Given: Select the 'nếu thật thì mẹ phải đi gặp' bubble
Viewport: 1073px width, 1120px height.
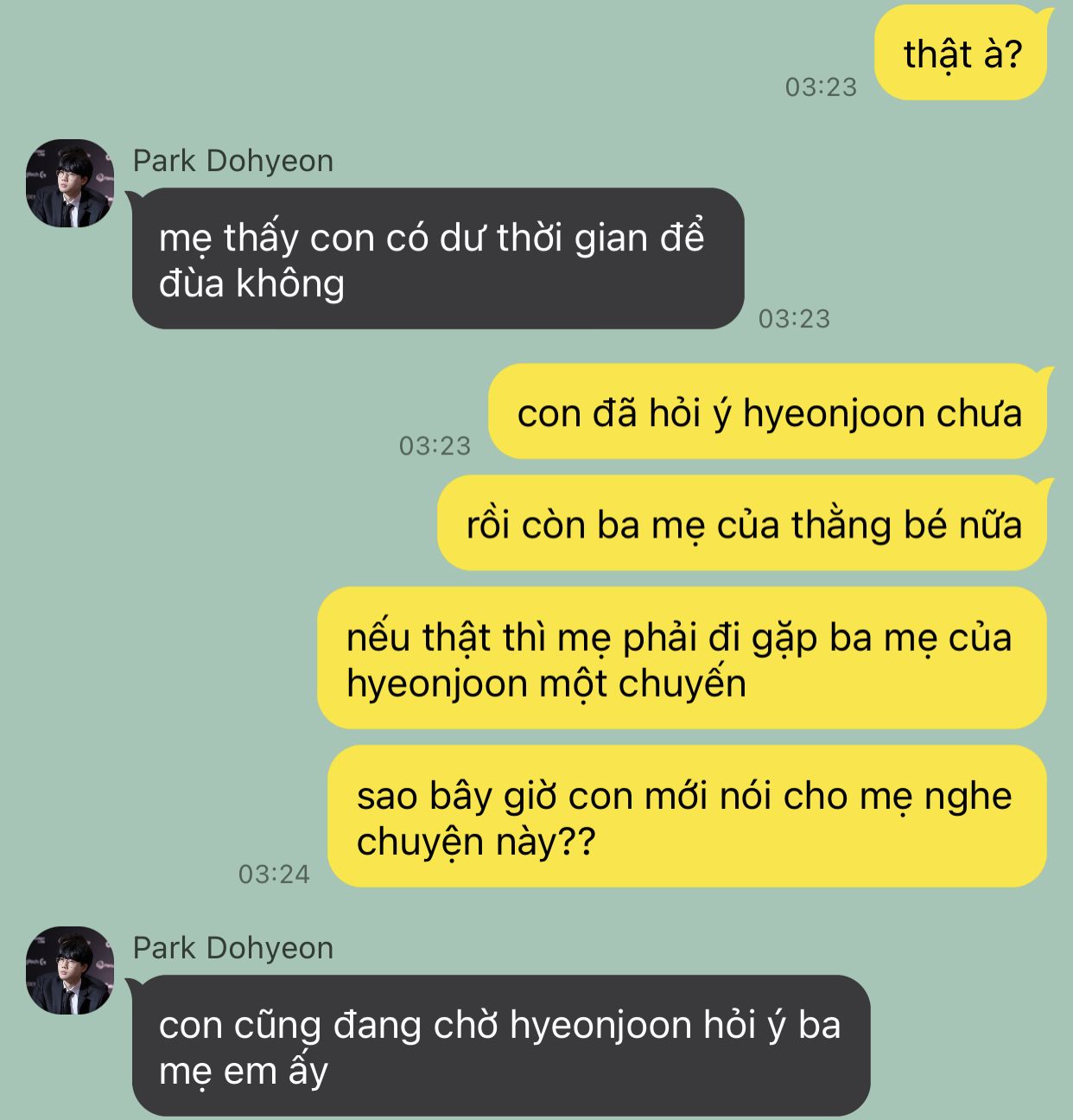Looking at the screenshot, I should pyautogui.click(x=683, y=658).
